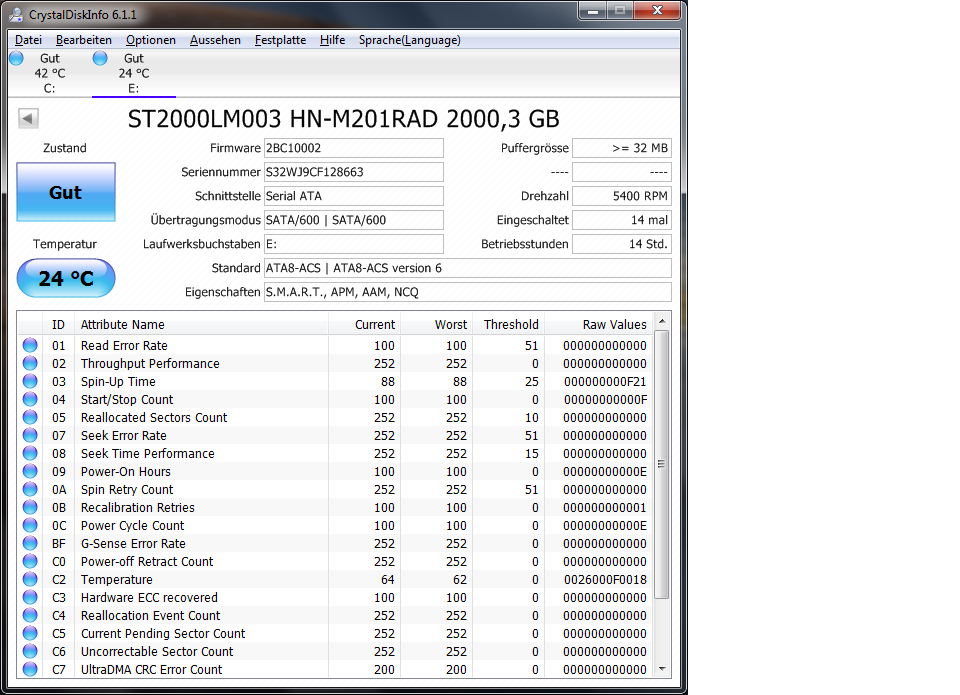Minimize the CrystalDiskInfo window

(x=593, y=10)
